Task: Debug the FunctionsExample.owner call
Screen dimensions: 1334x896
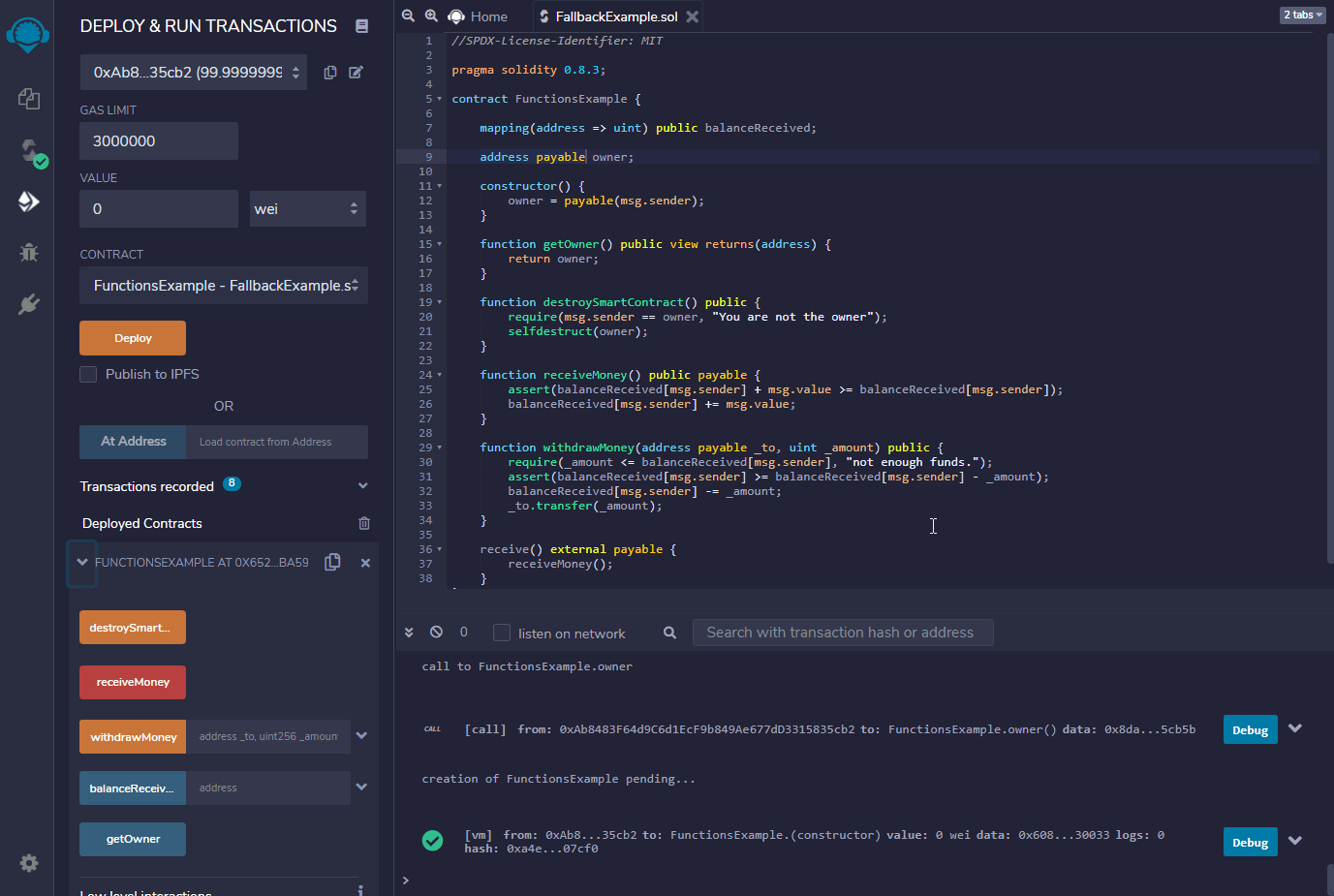Action: 1250,729
